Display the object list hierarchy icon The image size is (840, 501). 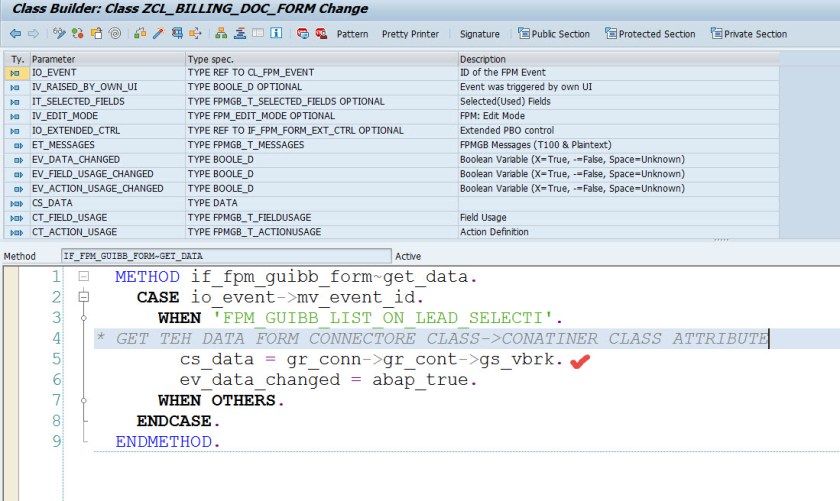coord(221,34)
